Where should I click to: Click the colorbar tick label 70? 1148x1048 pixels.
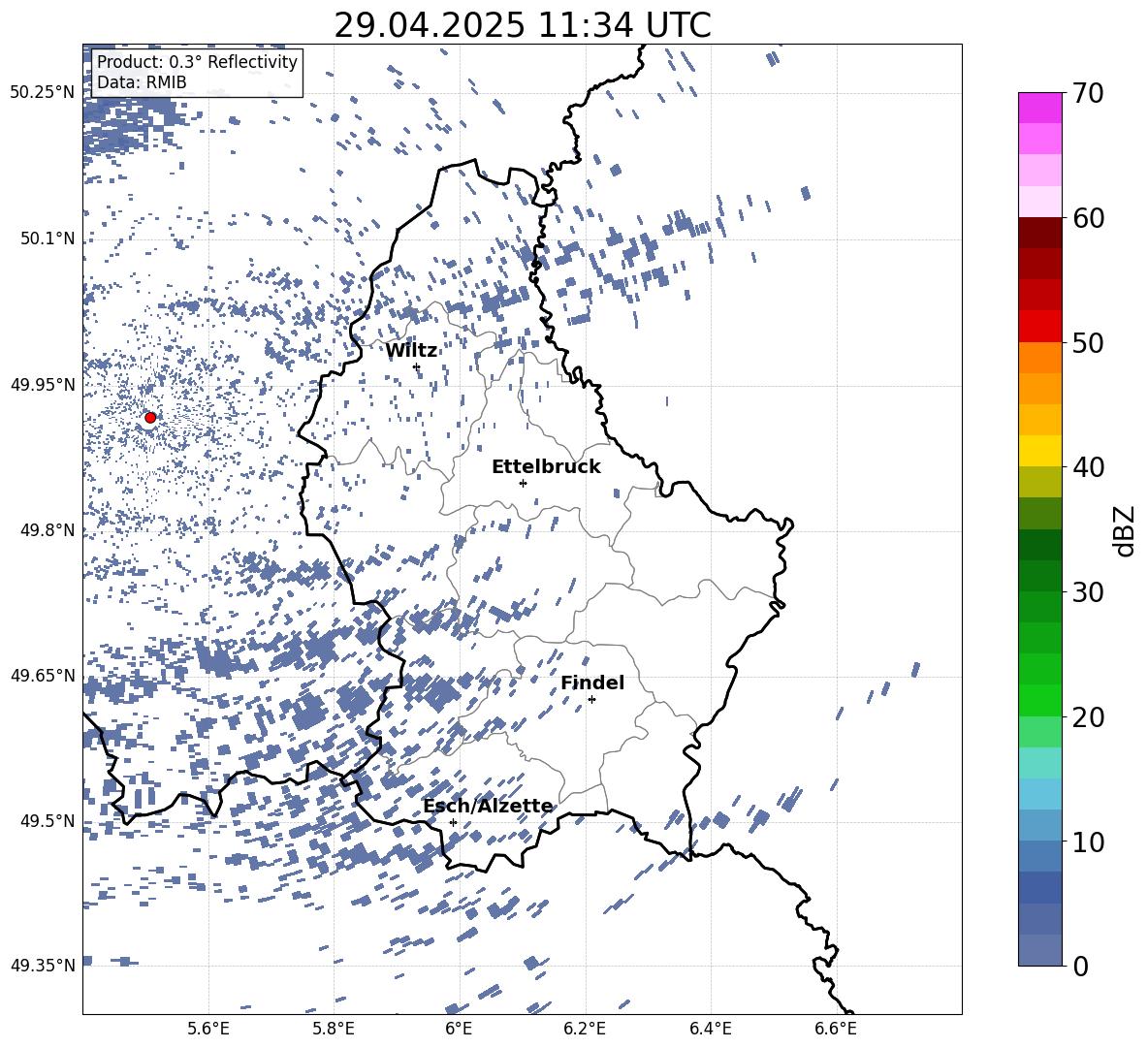pyautogui.click(x=1088, y=94)
